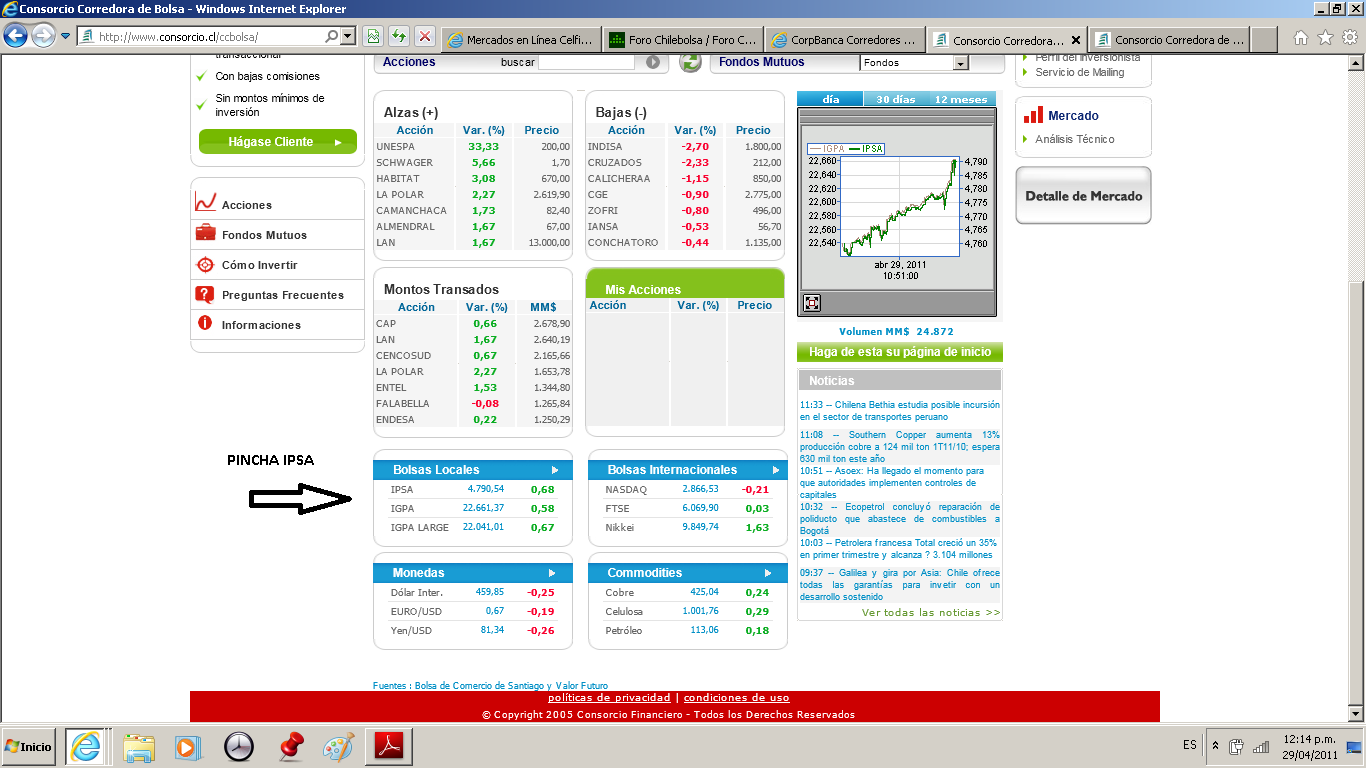Click Haga de esta su página de inicio
The height and width of the screenshot is (768, 1366).
coord(900,352)
